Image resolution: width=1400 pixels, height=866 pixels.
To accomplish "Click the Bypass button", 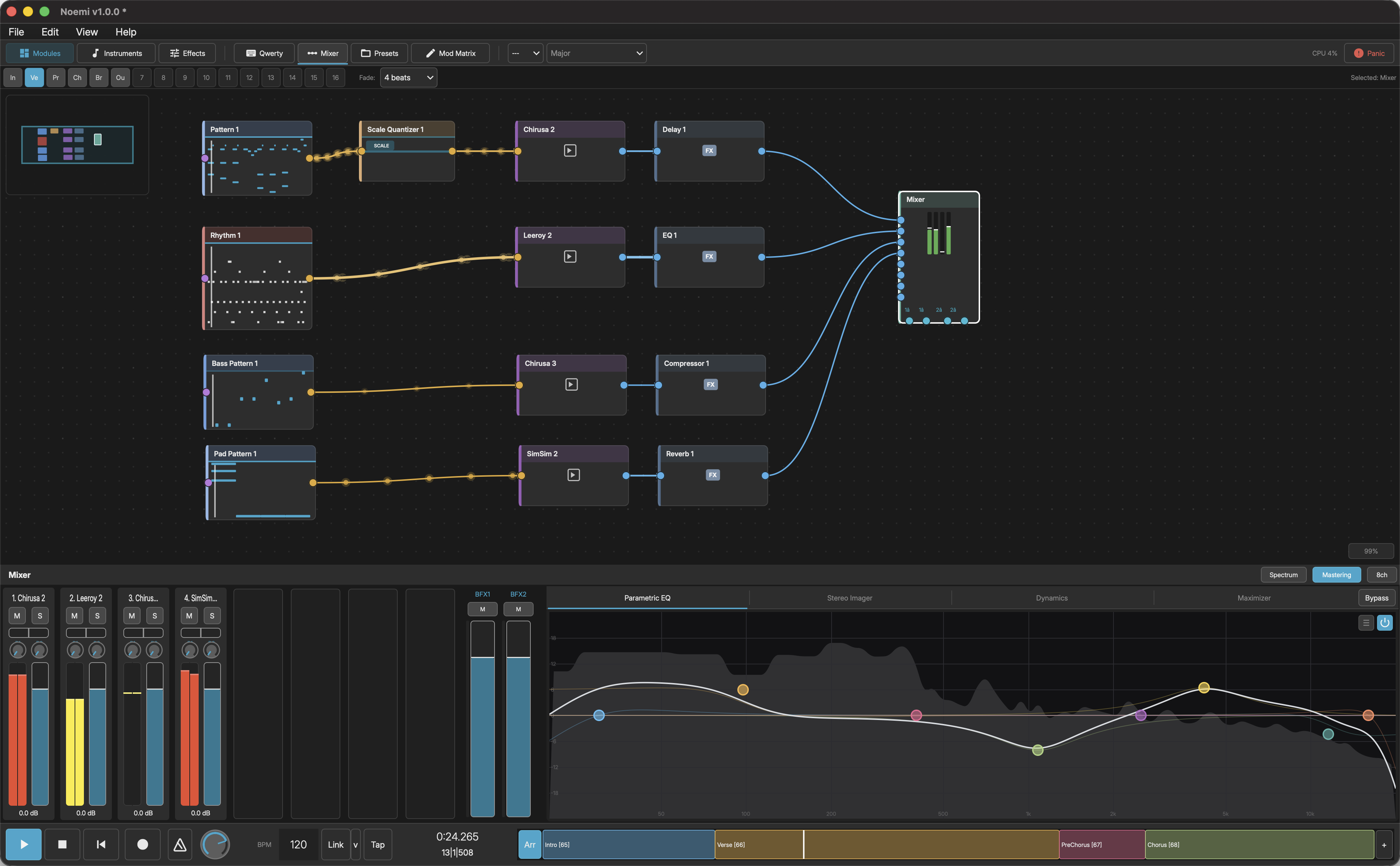I will [x=1377, y=598].
